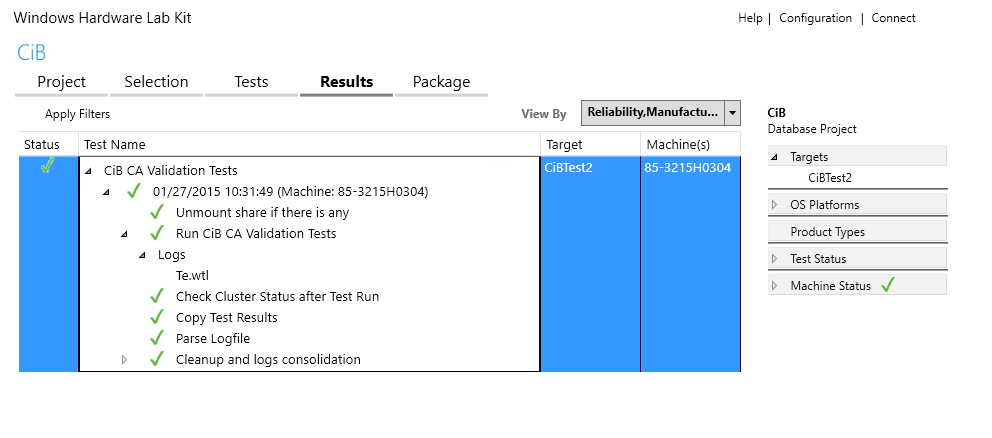Click Apply Filters
Image resolution: width=992 pixels, height=438 pixels.
(x=77, y=114)
